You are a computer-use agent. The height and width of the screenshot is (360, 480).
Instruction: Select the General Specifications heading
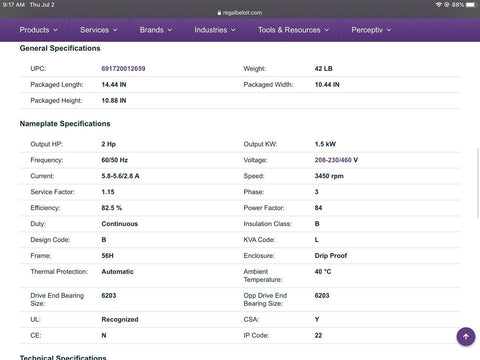60,48
